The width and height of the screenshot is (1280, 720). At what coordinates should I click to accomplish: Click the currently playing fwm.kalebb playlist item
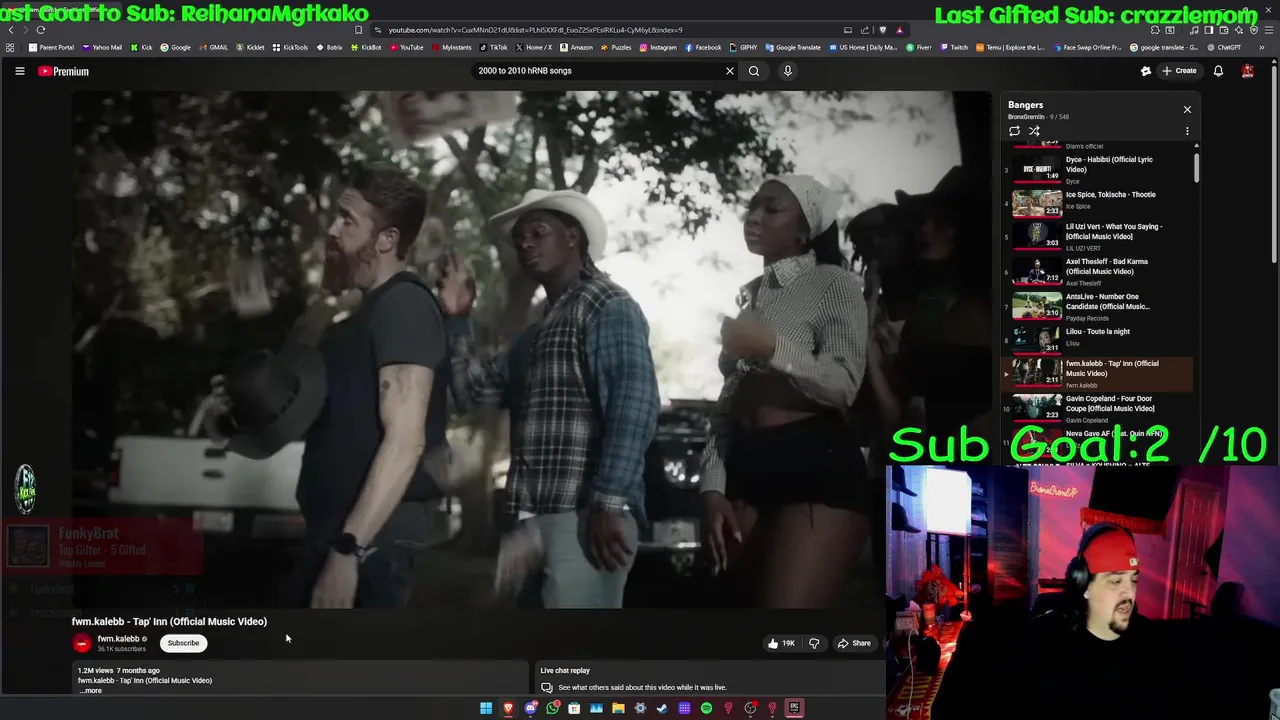1097,374
